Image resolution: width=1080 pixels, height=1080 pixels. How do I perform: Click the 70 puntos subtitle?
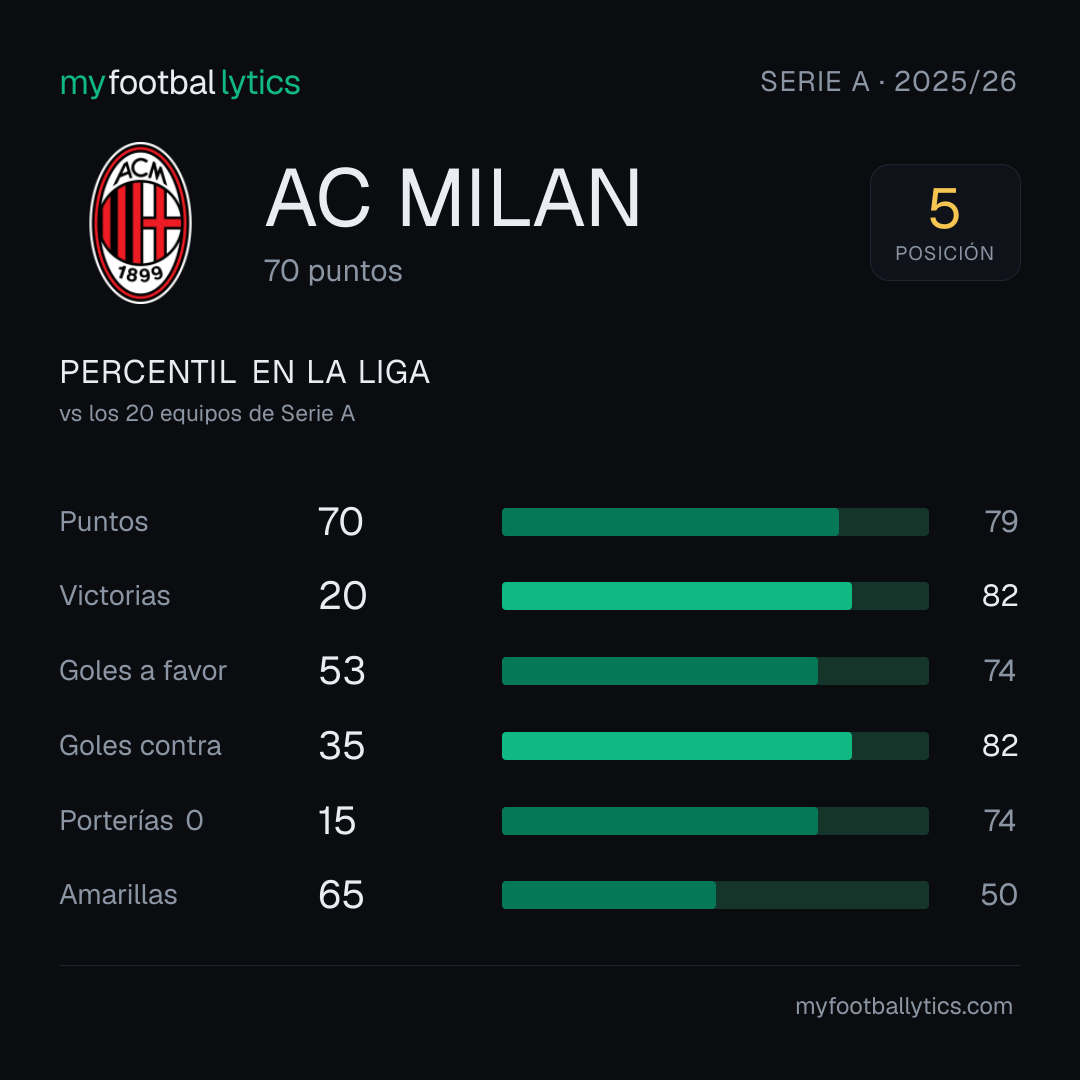[x=333, y=271]
